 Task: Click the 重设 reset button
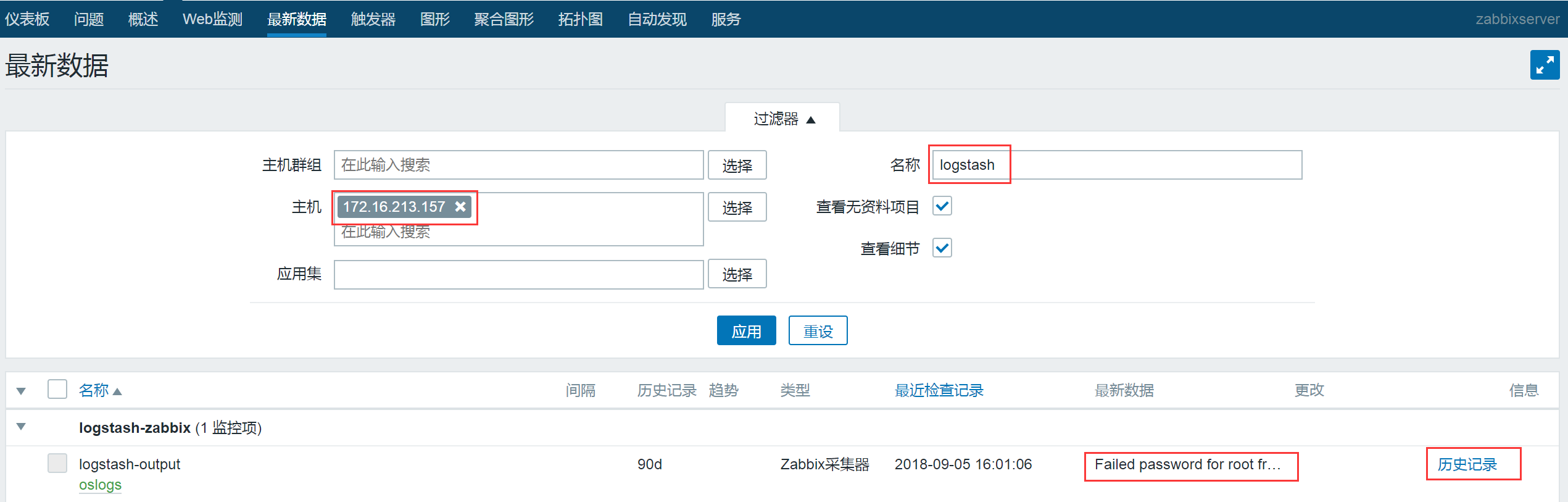tap(818, 331)
